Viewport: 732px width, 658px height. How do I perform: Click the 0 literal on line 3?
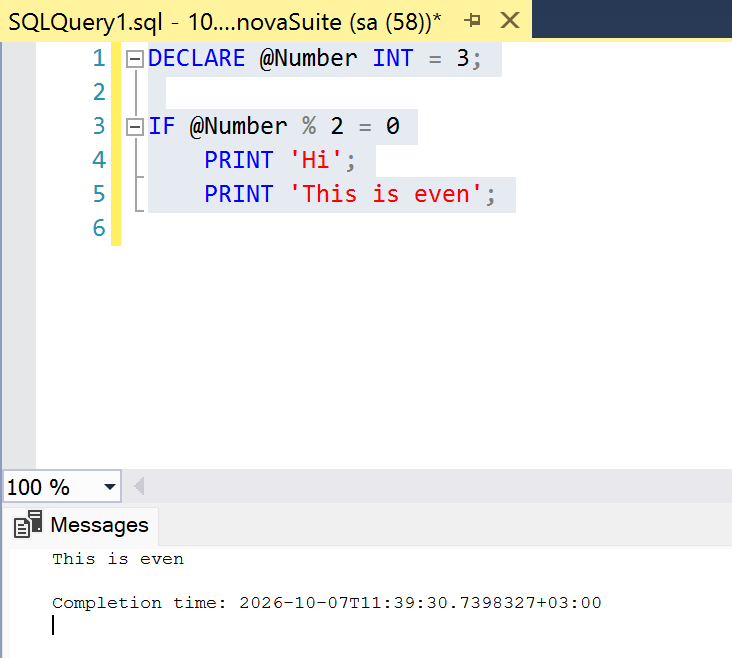pyautogui.click(x=393, y=126)
